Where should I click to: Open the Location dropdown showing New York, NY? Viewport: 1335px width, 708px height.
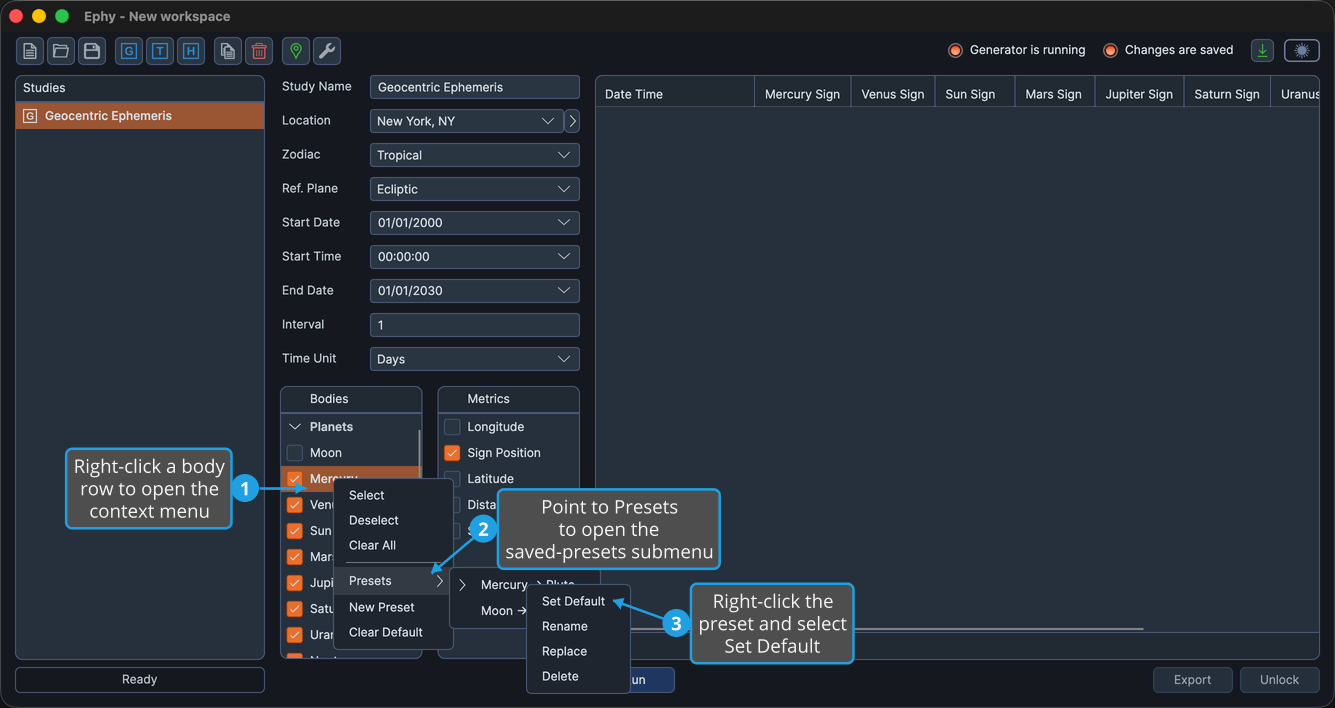(x=466, y=121)
